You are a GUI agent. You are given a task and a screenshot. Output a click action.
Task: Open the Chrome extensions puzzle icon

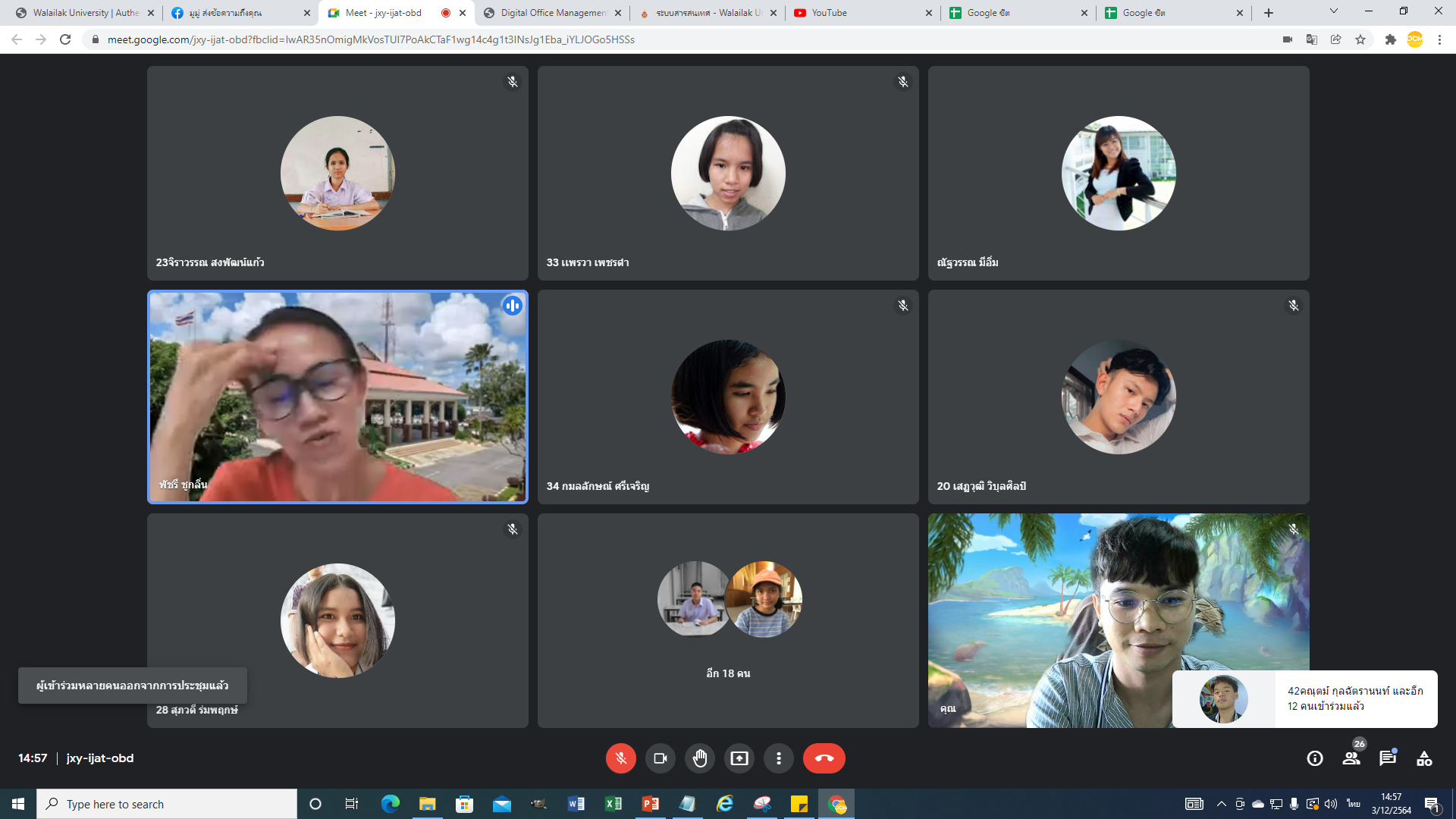1391,39
